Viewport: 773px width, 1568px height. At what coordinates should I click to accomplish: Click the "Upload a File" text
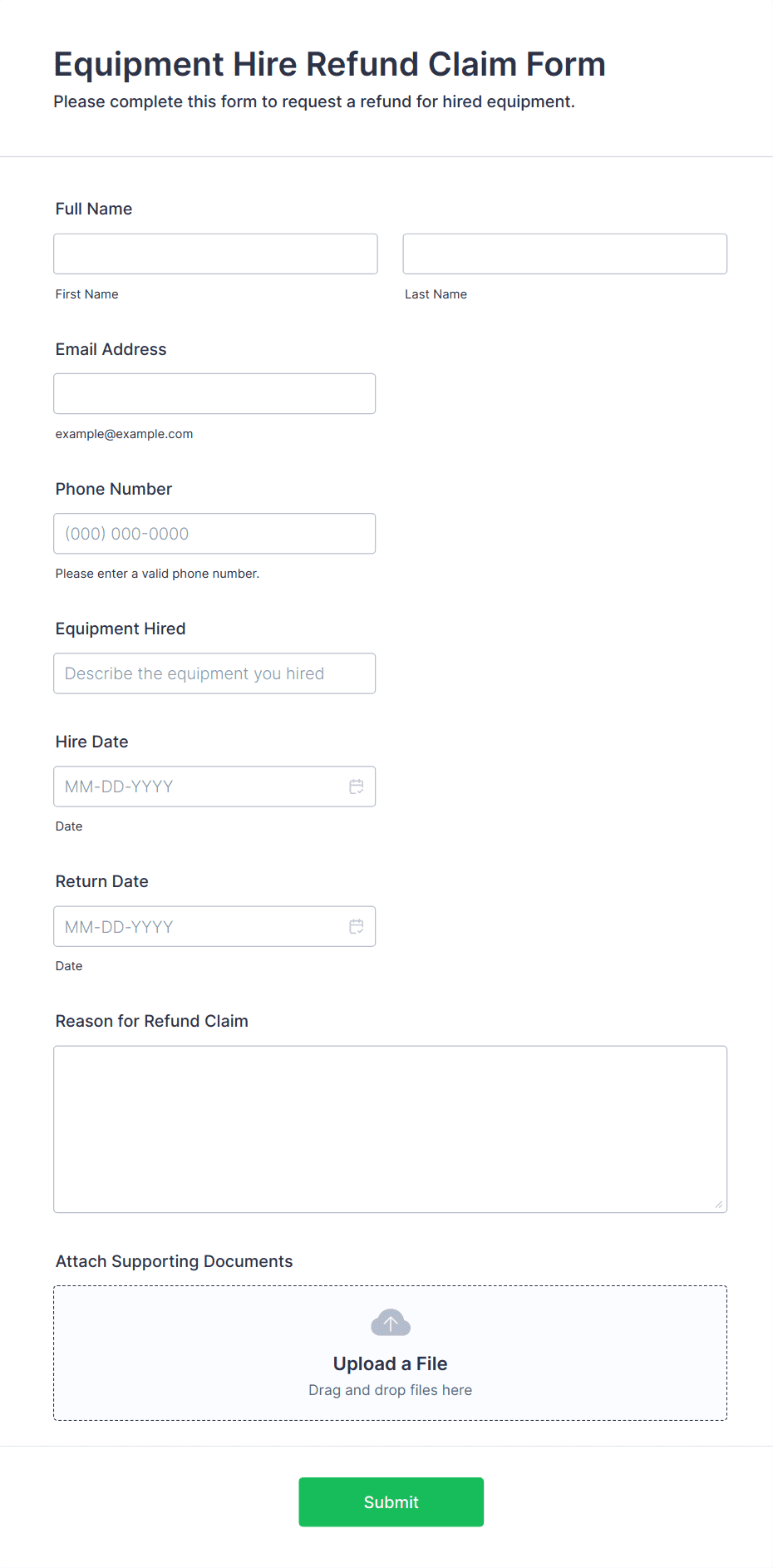click(x=390, y=1363)
